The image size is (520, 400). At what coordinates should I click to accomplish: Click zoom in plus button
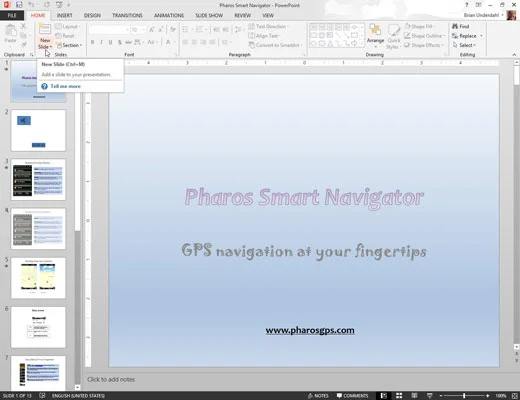[x=487, y=396]
